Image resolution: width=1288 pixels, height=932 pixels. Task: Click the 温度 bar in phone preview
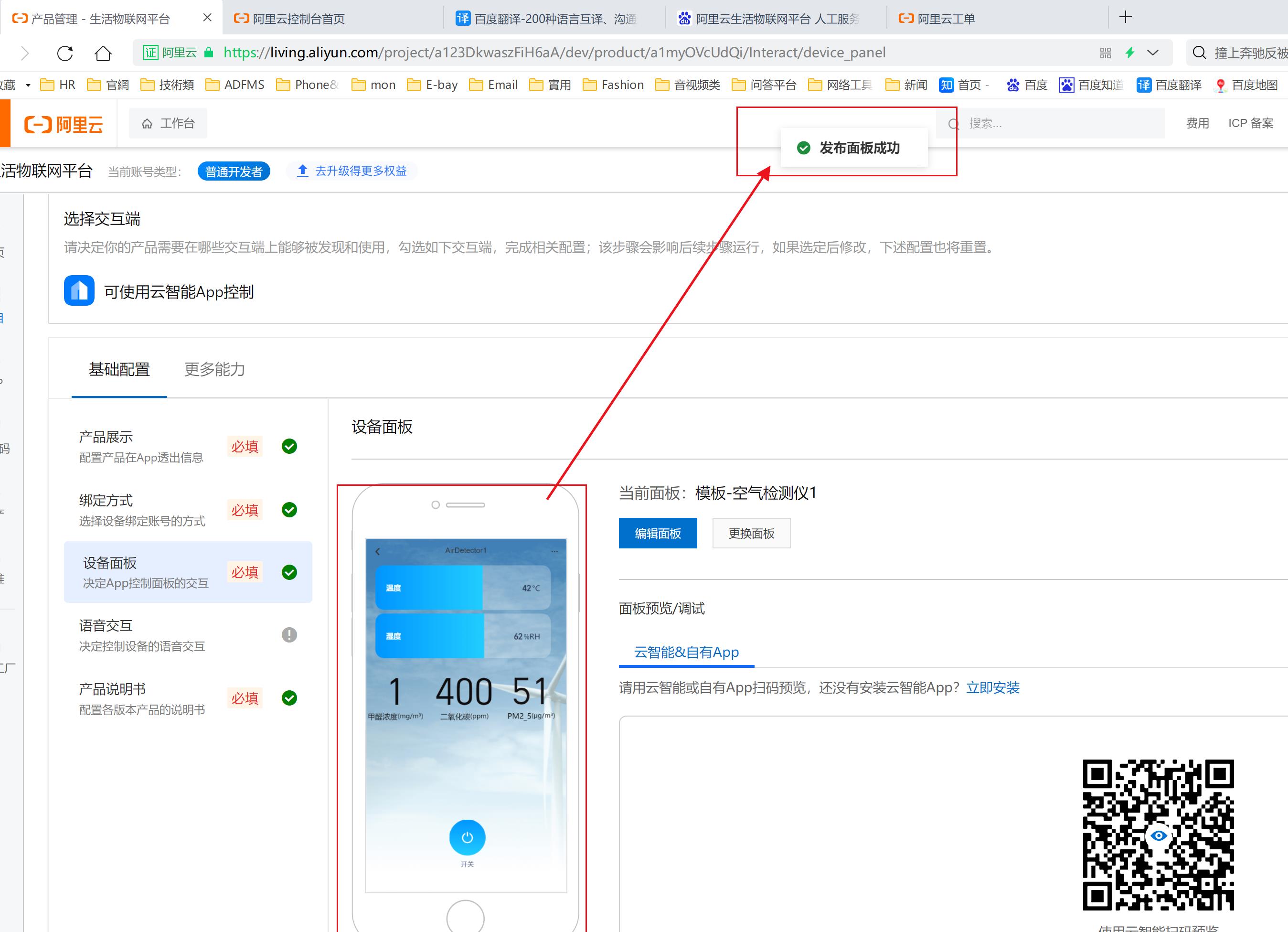pos(463,588)
